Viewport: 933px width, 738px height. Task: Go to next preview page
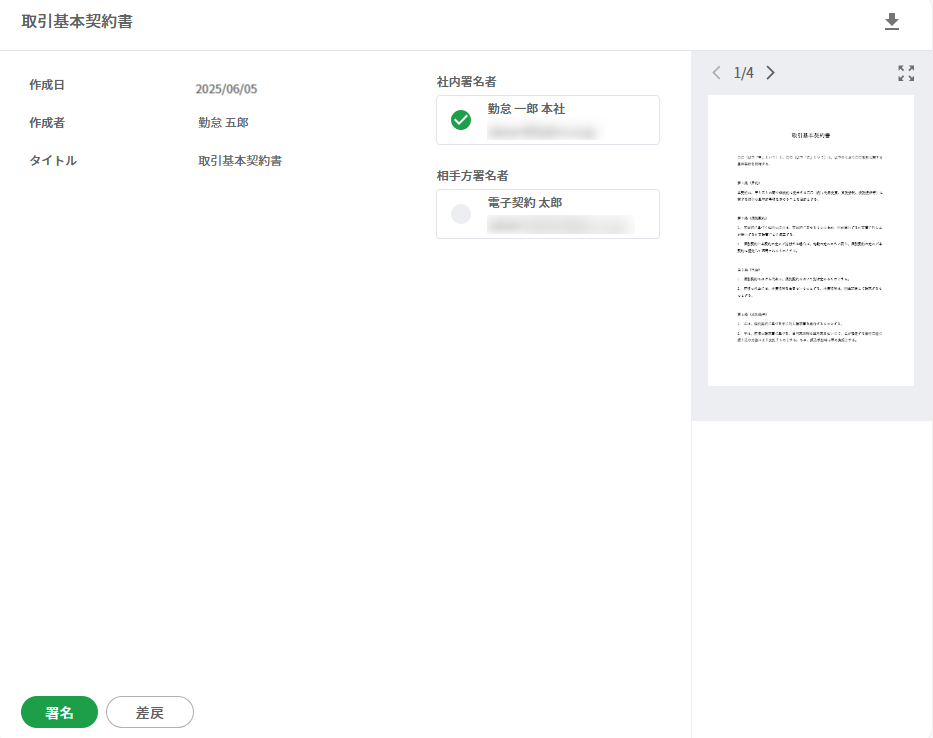(771, 73)
